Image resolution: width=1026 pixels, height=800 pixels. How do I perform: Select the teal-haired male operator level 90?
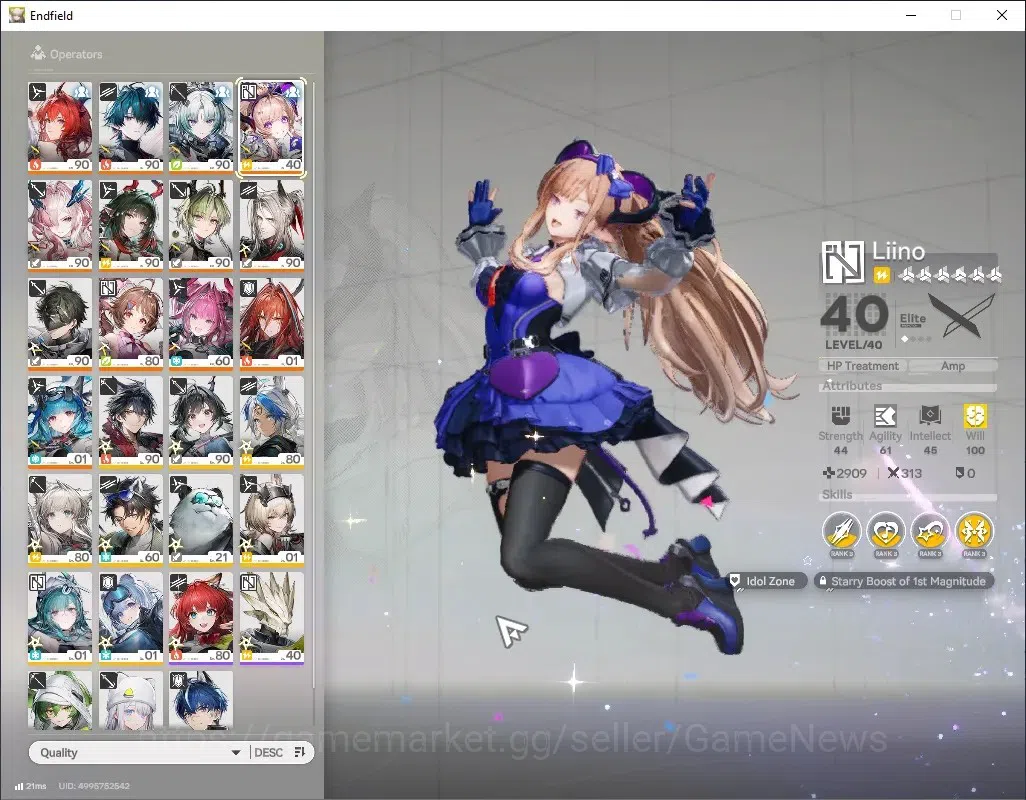[130, 127]
